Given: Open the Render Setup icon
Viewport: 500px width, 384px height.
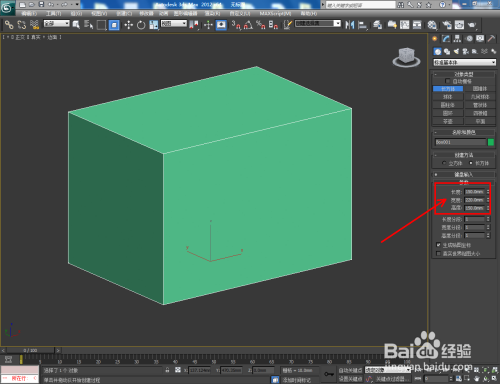Looking at the screenshot, I should [x=447, y=25].
